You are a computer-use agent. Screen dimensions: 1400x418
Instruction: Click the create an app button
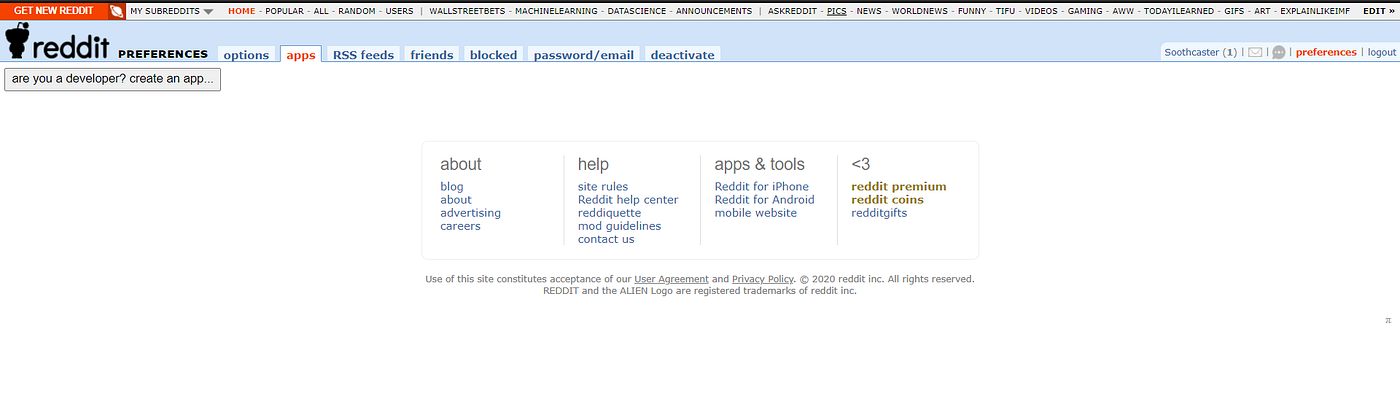[112, 79]
